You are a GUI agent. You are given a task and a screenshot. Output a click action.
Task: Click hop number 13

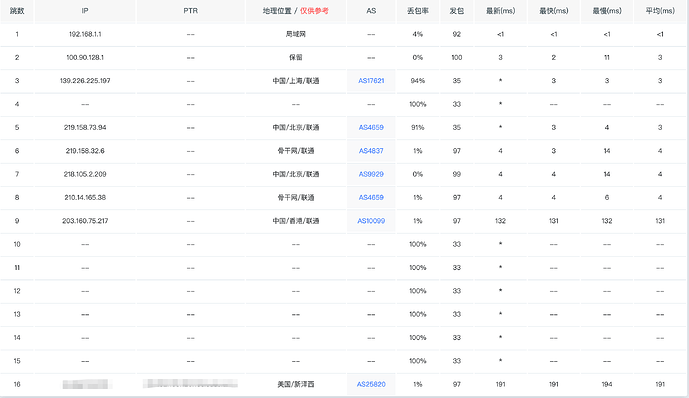point(17,314)
